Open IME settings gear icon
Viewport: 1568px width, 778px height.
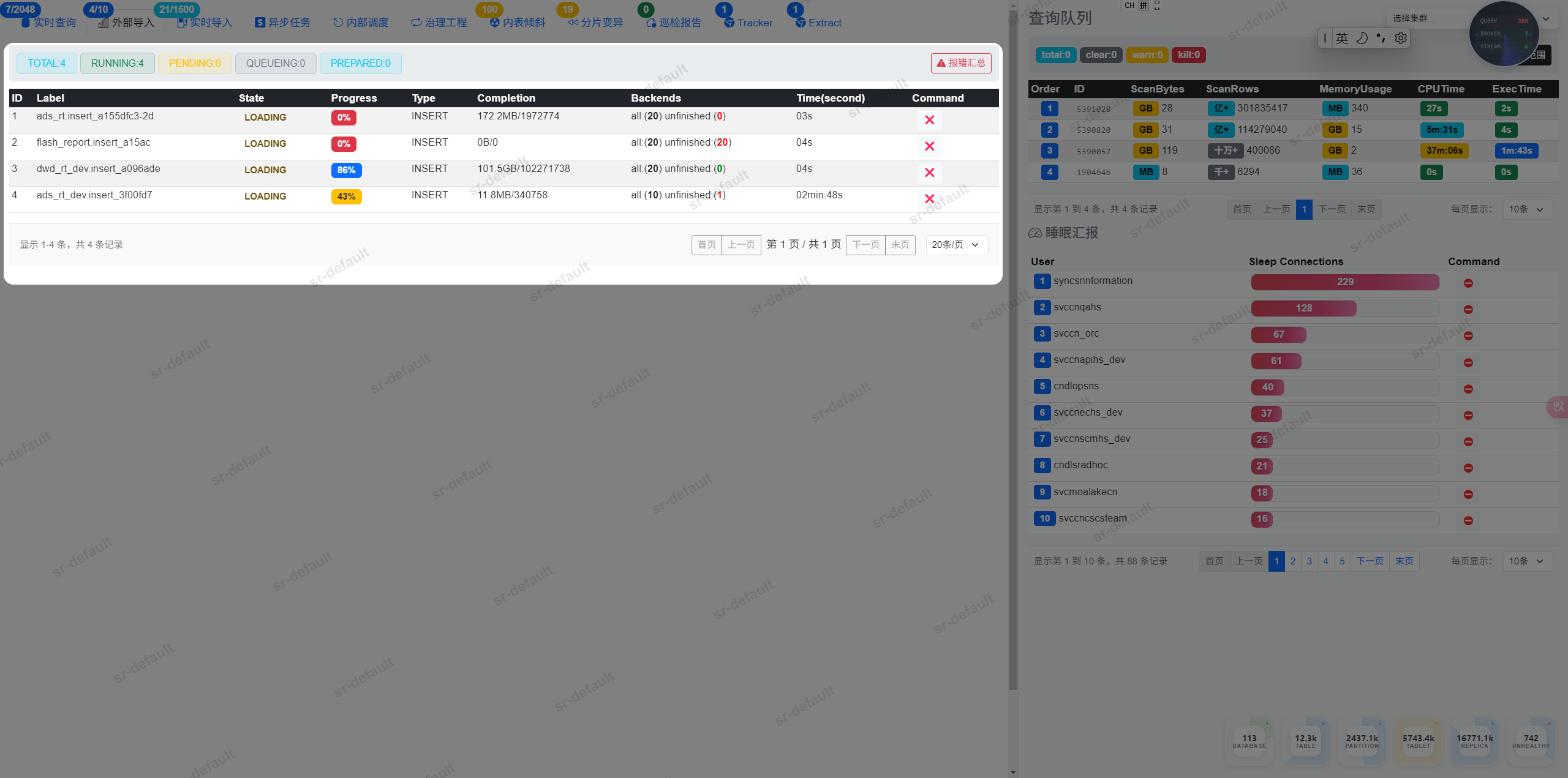[1400, 38]
